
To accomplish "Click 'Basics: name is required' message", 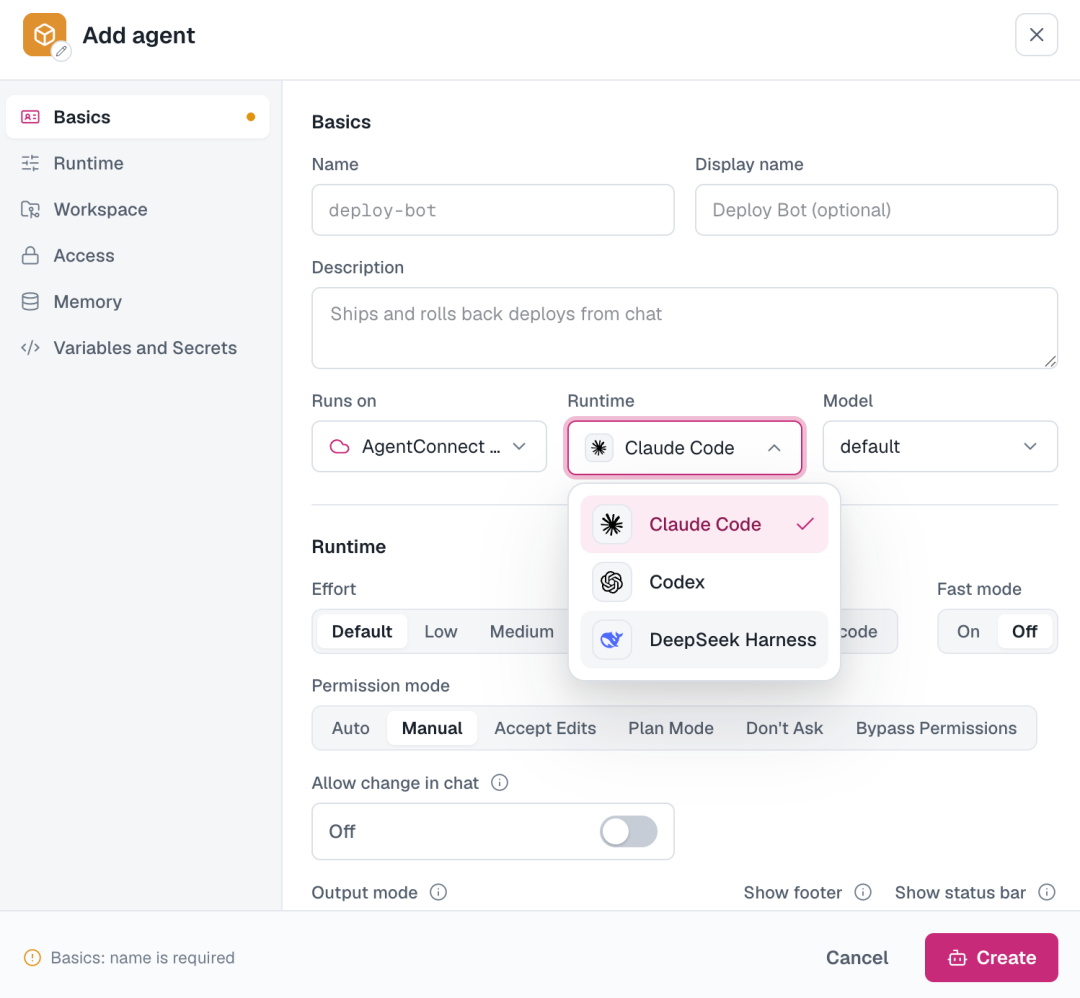I will [143, 957].
